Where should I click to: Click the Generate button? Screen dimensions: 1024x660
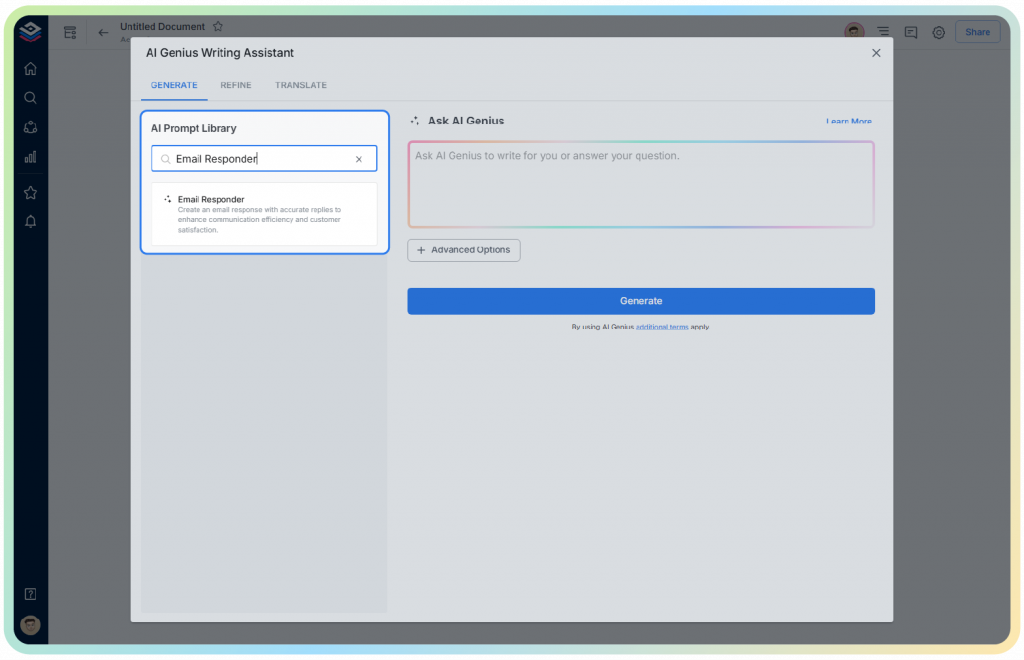[640, 300]
